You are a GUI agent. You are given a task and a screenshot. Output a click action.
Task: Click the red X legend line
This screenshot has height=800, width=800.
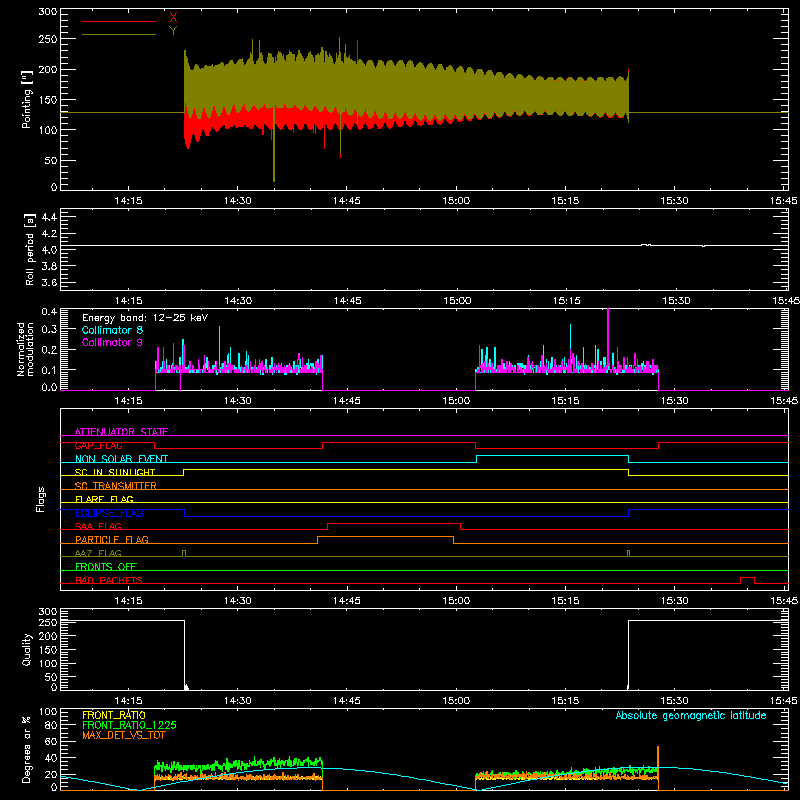point(119,21)
